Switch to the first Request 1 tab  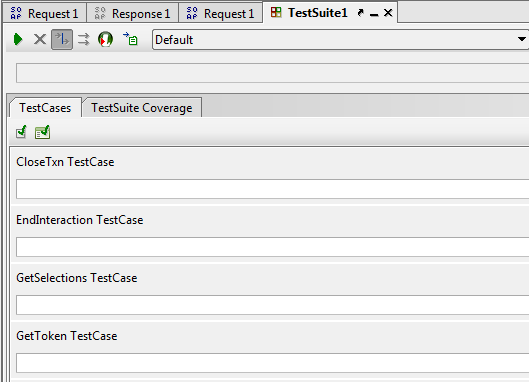[45, 13]
